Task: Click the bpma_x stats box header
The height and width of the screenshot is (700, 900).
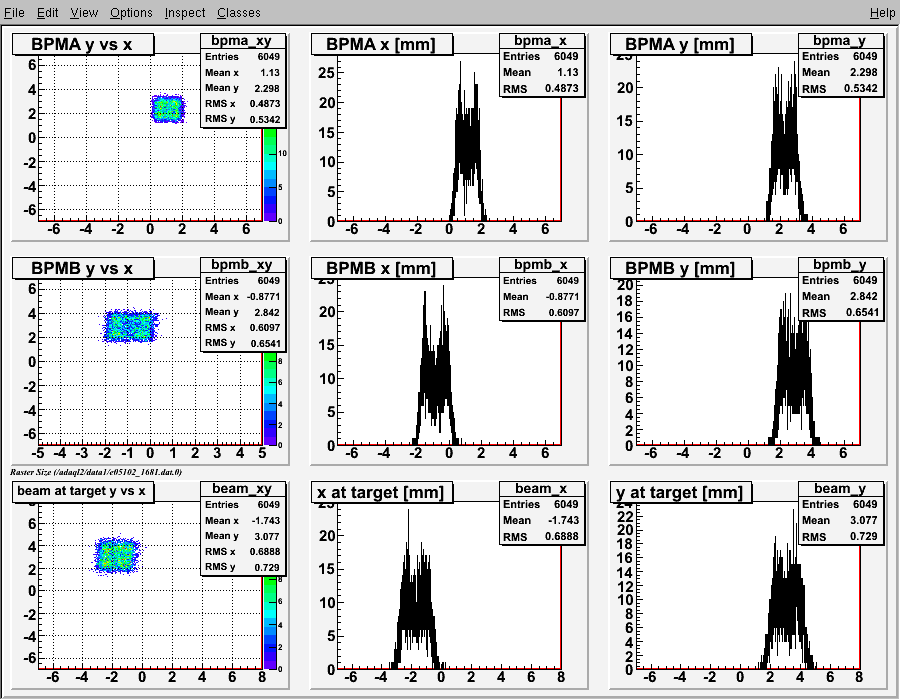Action: (541, 41)
